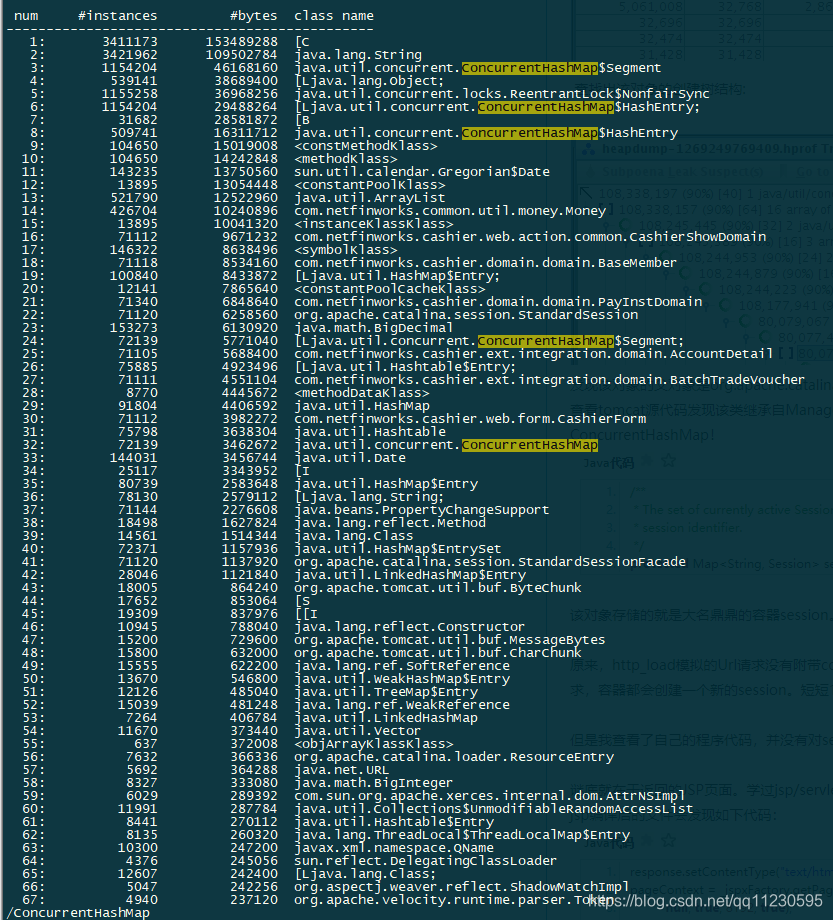
Task: Click java.util.Date class name
Action: 350,458
